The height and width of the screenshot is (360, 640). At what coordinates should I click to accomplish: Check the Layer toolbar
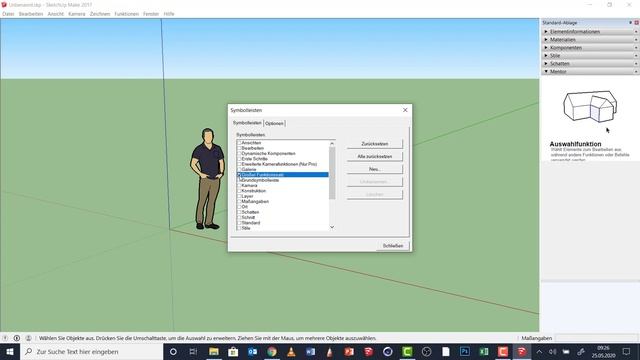[239, 196]
